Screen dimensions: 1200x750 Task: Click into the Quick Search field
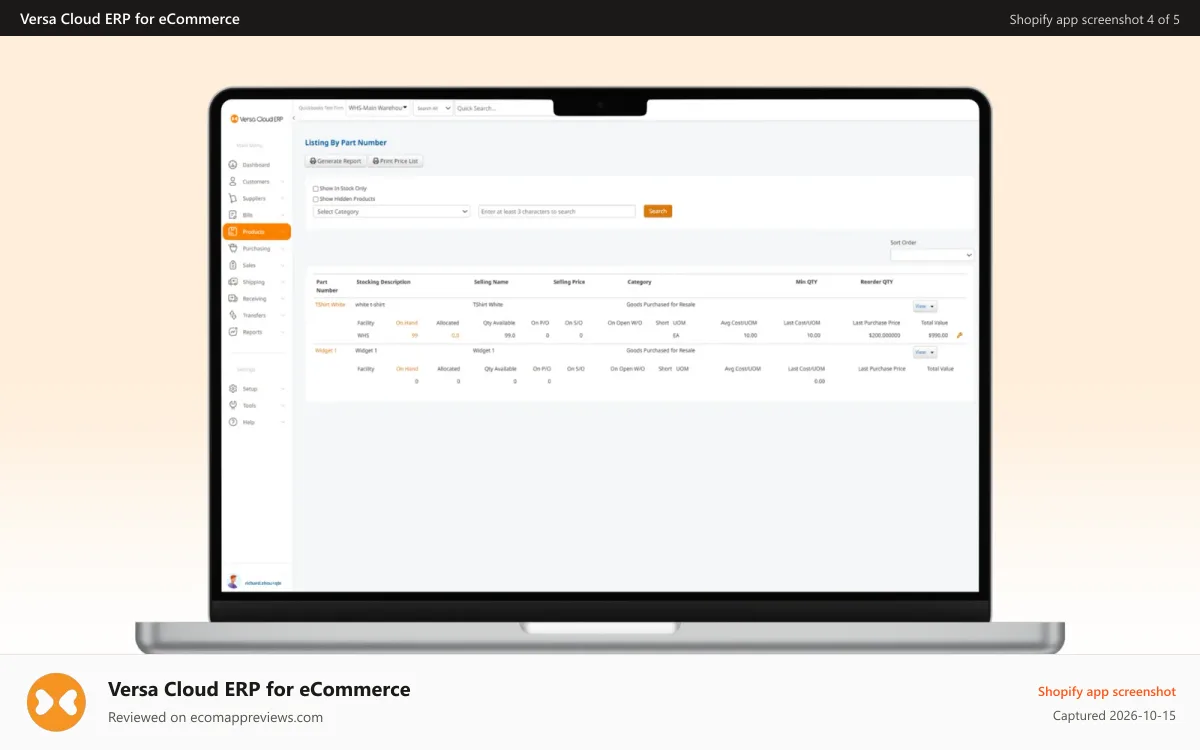click(x=503, y=108)
